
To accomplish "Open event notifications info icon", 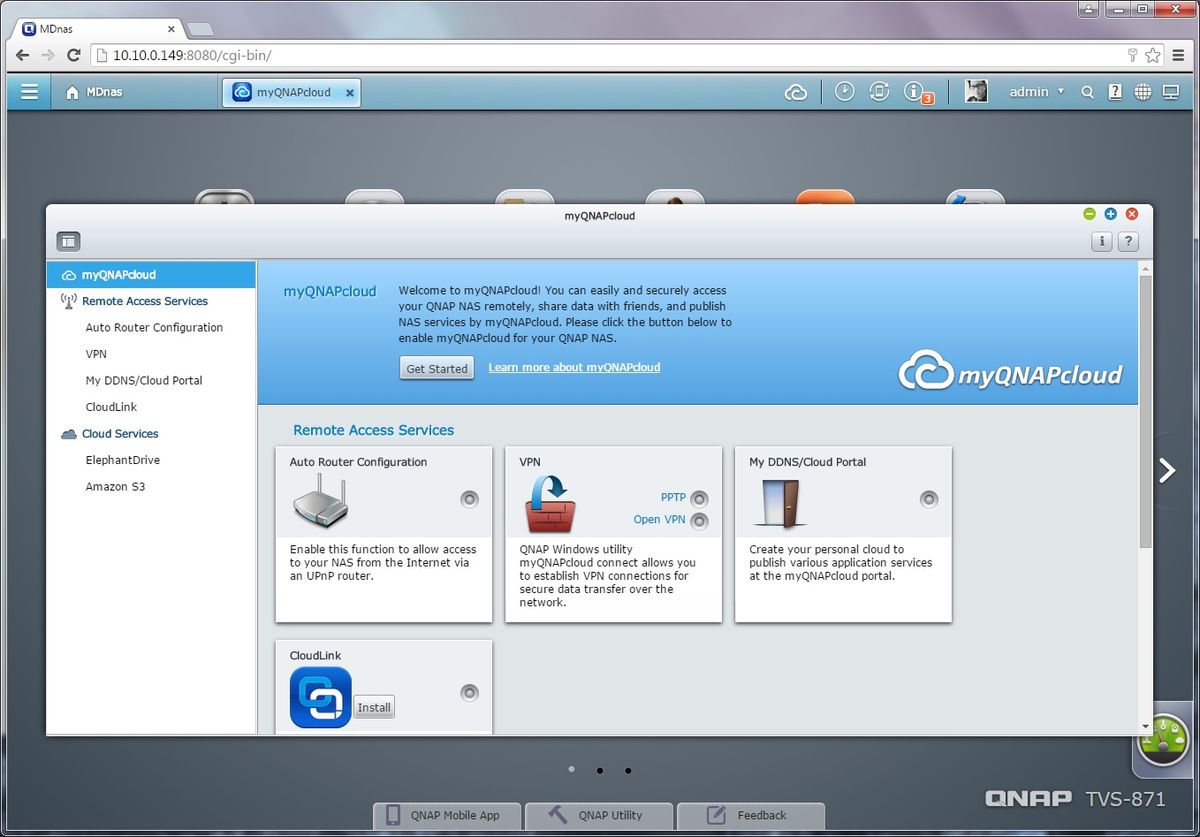I will (914, 92).
